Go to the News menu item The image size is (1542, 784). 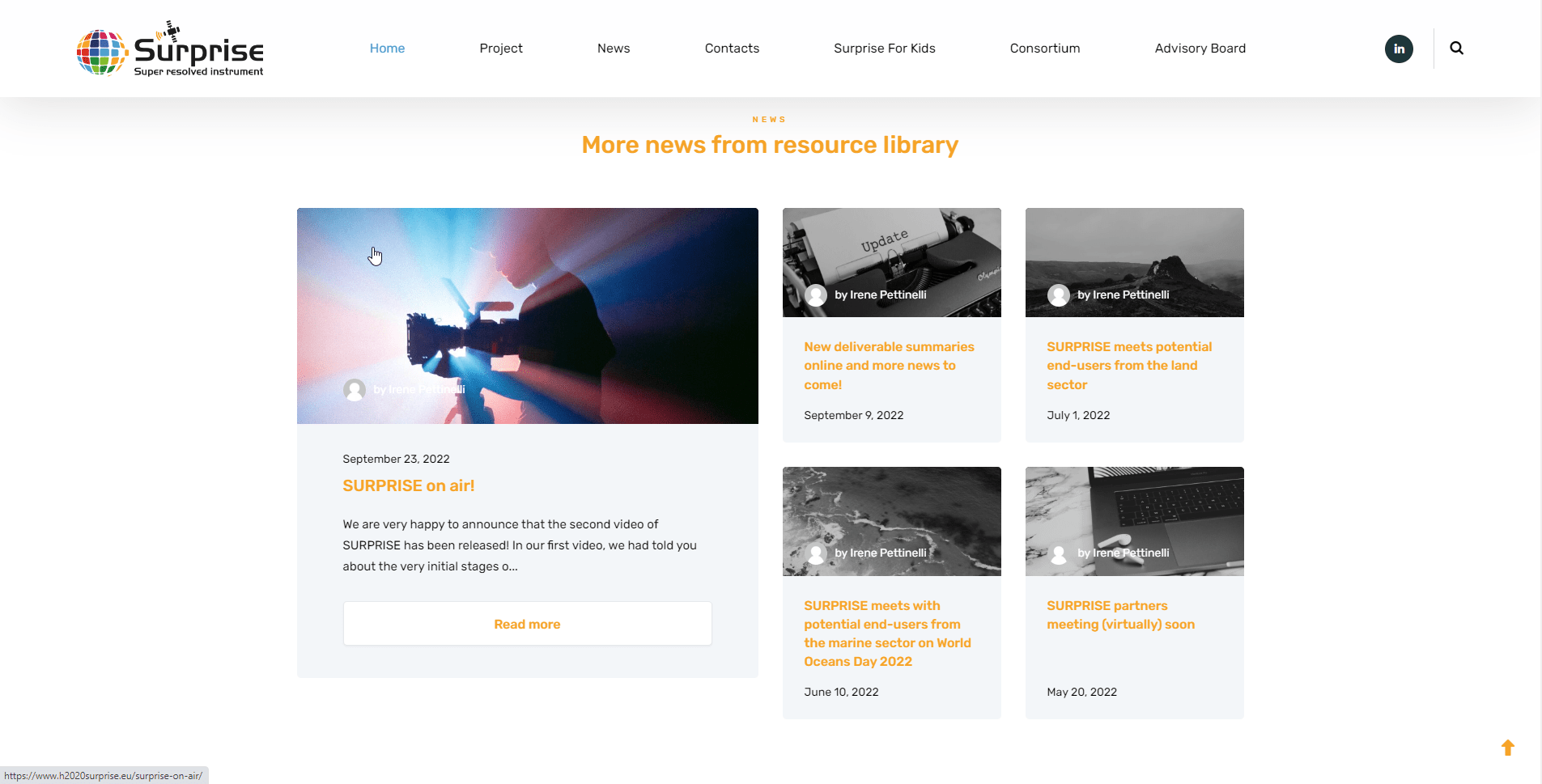[x=613, y=49]
